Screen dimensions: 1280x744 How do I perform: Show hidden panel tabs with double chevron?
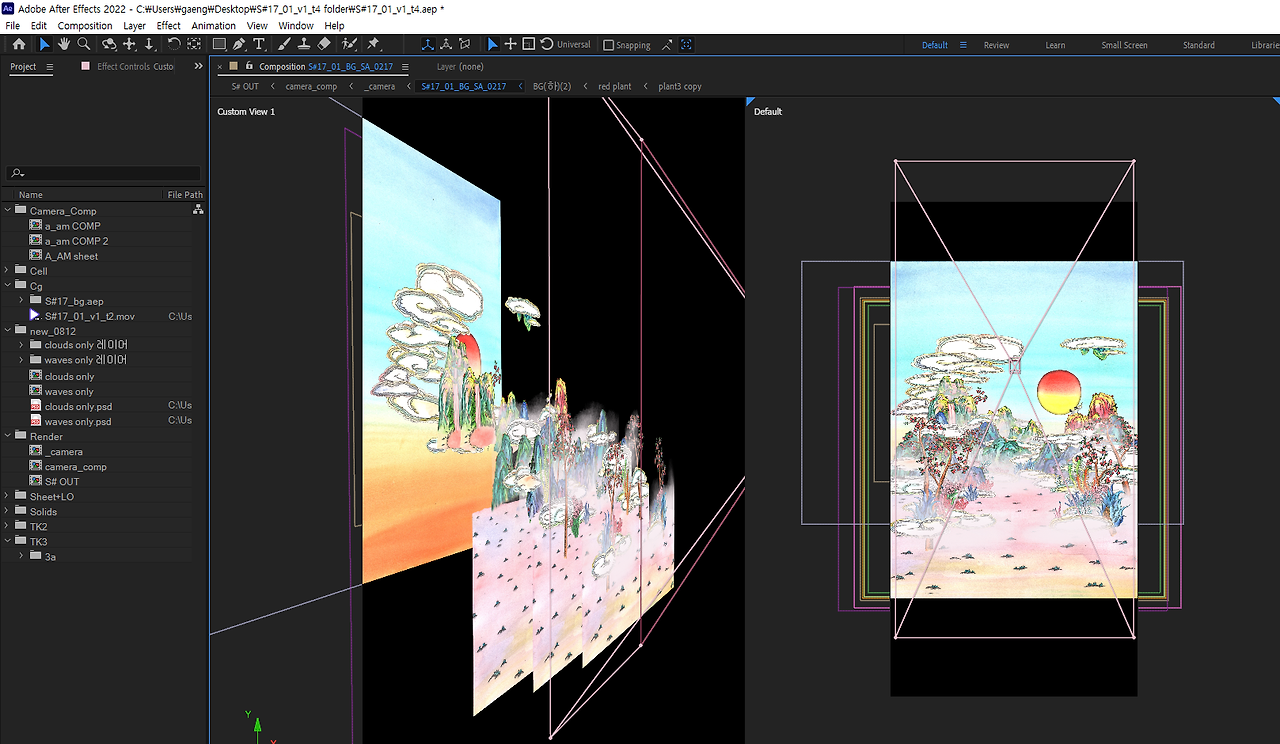(198, 66)
